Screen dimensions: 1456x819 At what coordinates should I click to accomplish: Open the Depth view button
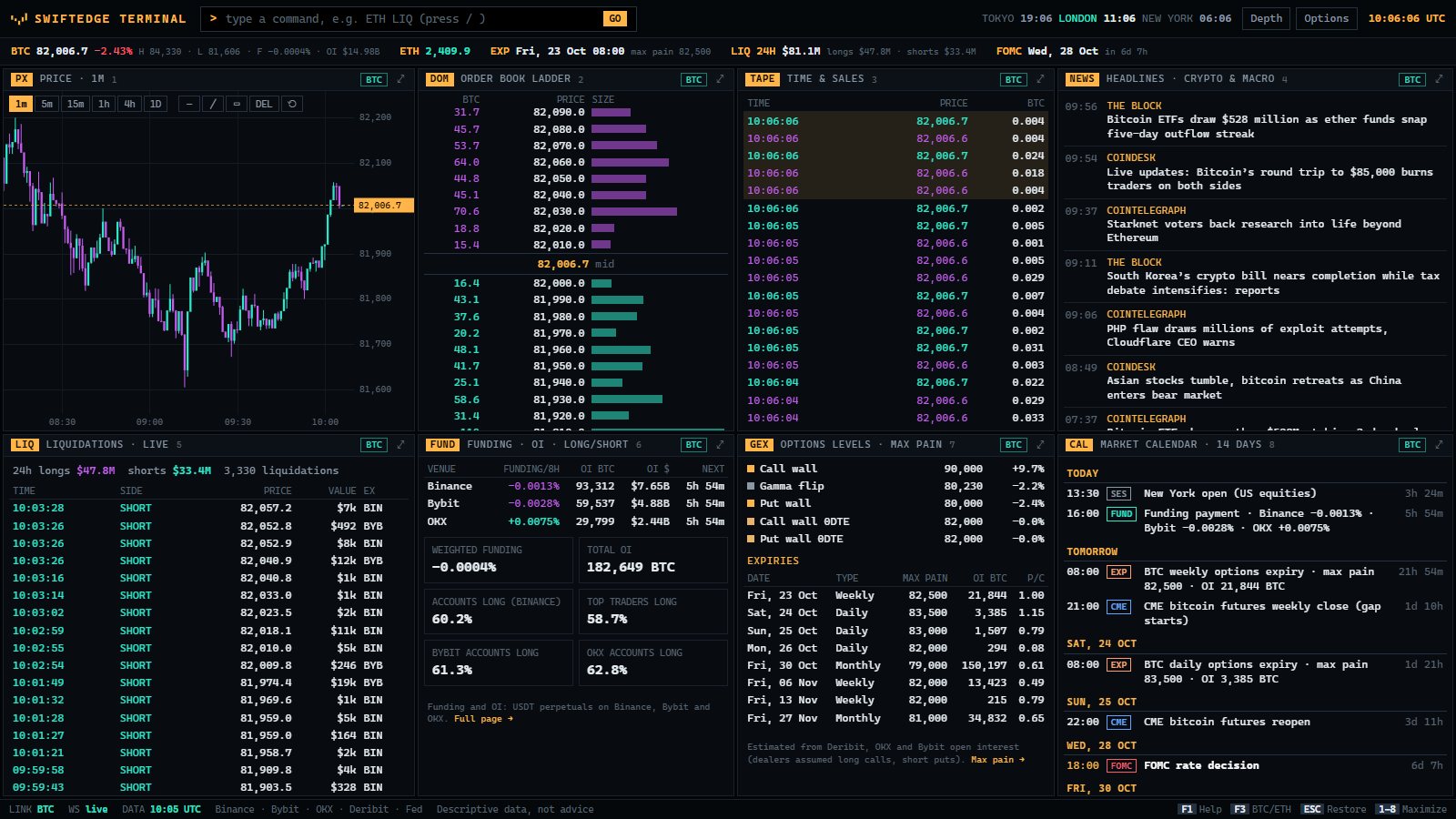click(x=1266, y=18)
